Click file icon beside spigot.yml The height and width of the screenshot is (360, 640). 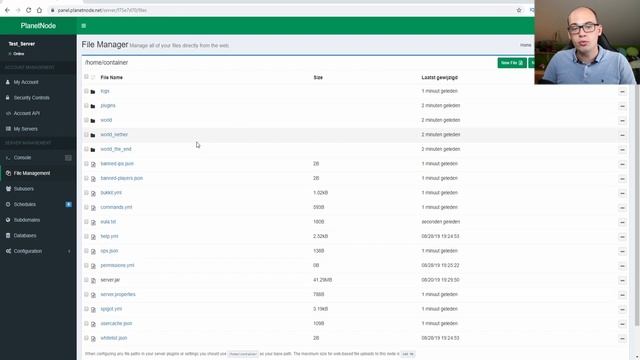[x=93, y=309]
